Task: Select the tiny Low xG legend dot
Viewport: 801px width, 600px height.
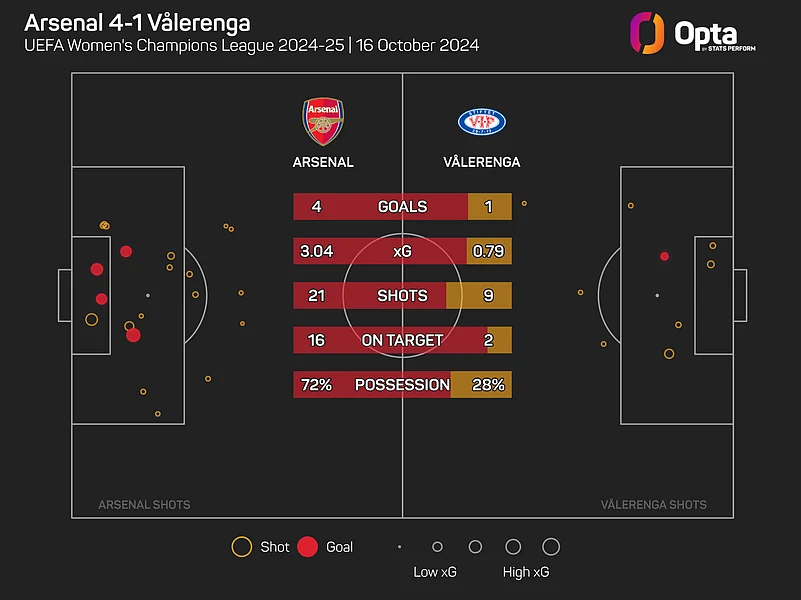Action: pos(399,547)
